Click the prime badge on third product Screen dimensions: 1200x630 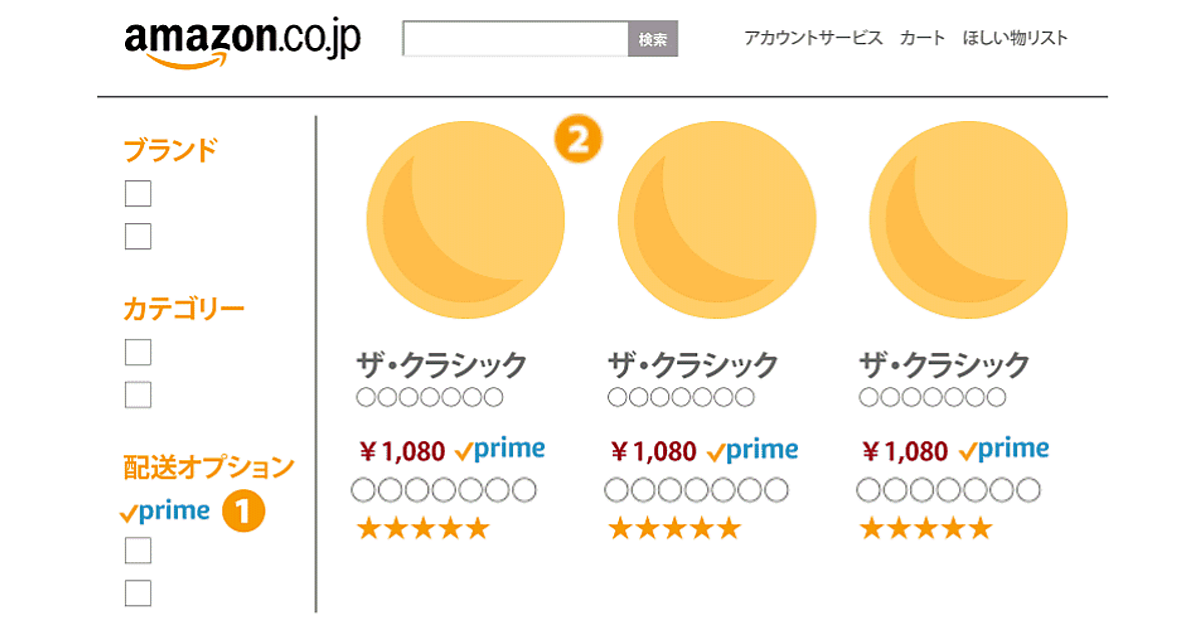click(x=1004, y=450)
